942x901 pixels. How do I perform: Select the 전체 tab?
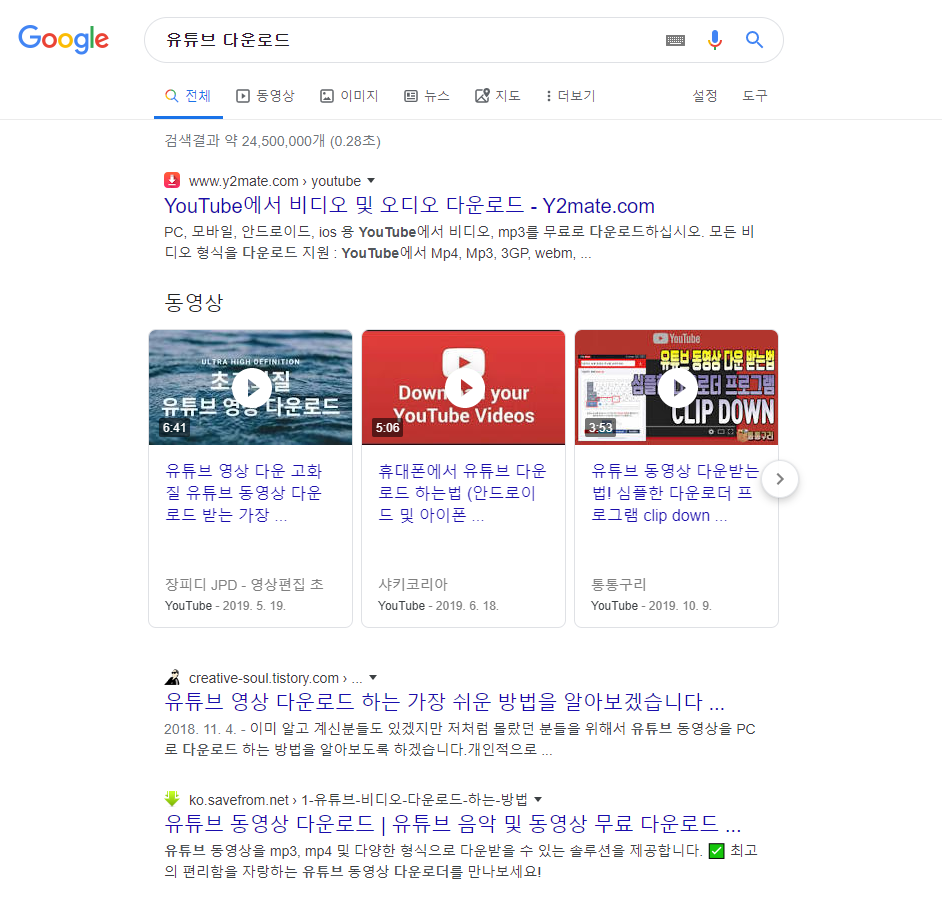tap(188, 96)
